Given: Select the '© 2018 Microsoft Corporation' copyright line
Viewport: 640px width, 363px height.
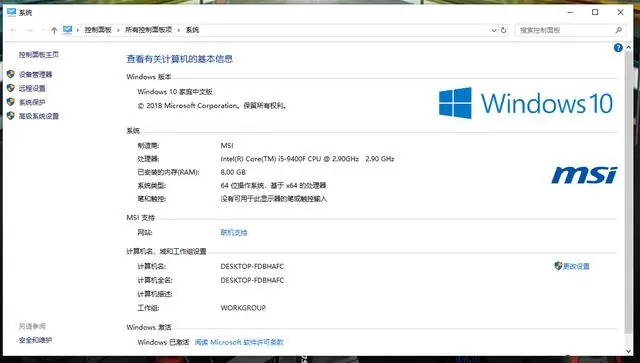Looking at the screenshot, I should point(212,106).
